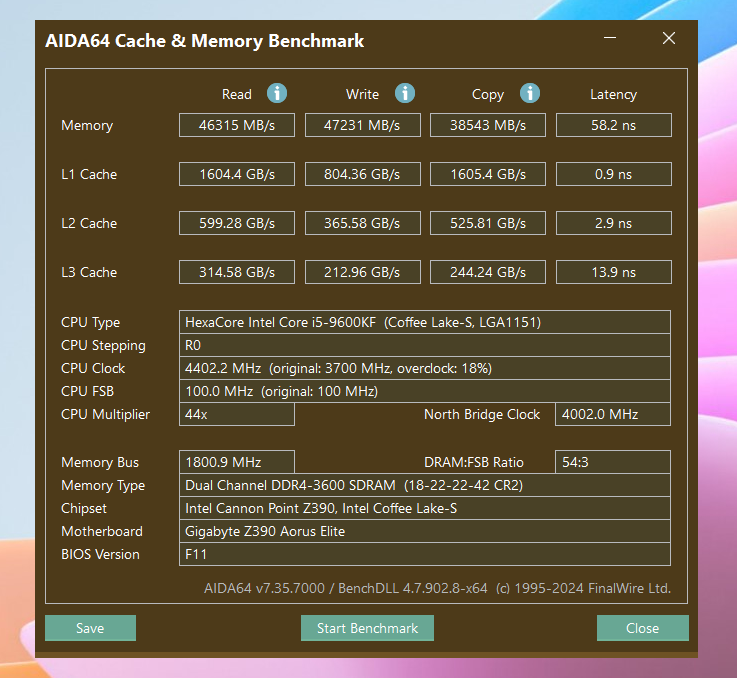This screenshot has width=737, height=678.
Task: Save the benchmark results
Action: point(90,628)
